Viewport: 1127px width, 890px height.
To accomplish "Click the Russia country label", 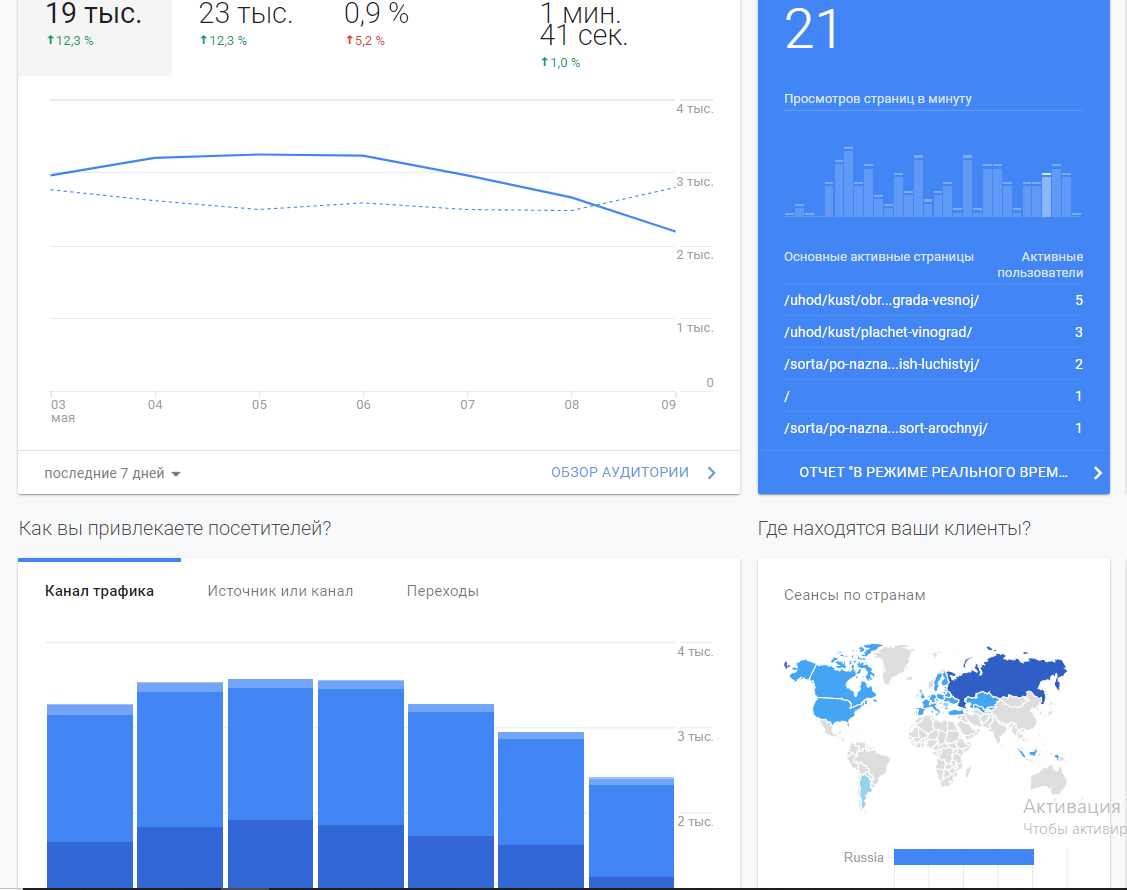I will 863,858.
